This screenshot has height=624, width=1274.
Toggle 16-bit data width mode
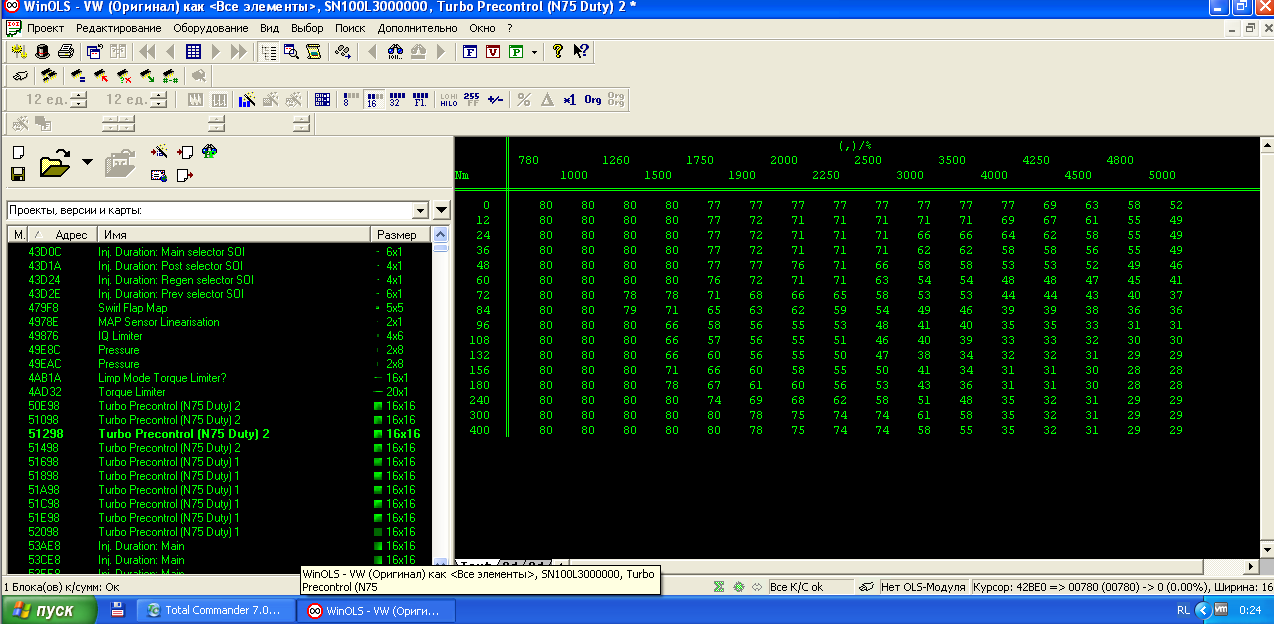click(x=373, y=100)
